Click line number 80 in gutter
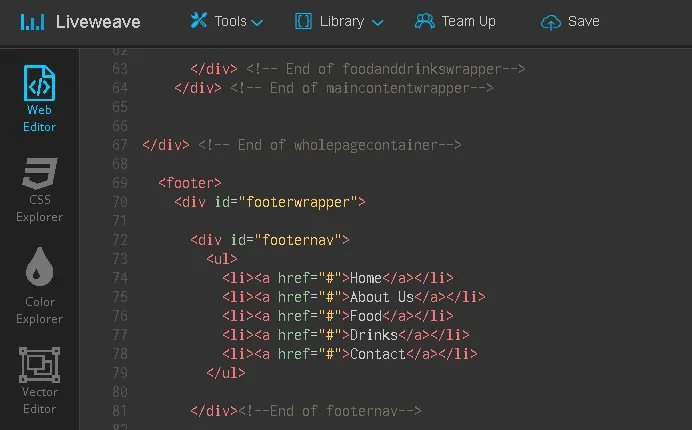Screen dimensions: 692x430 [120, 392]
